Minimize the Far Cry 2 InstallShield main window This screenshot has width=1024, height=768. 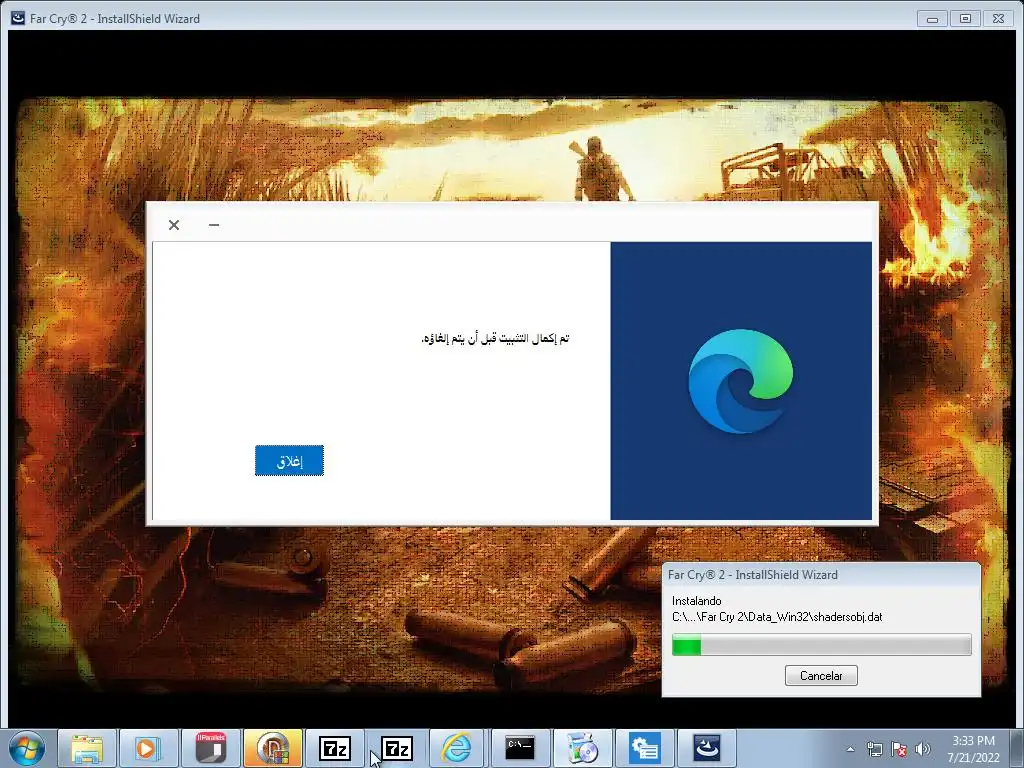tap(933, 19)
